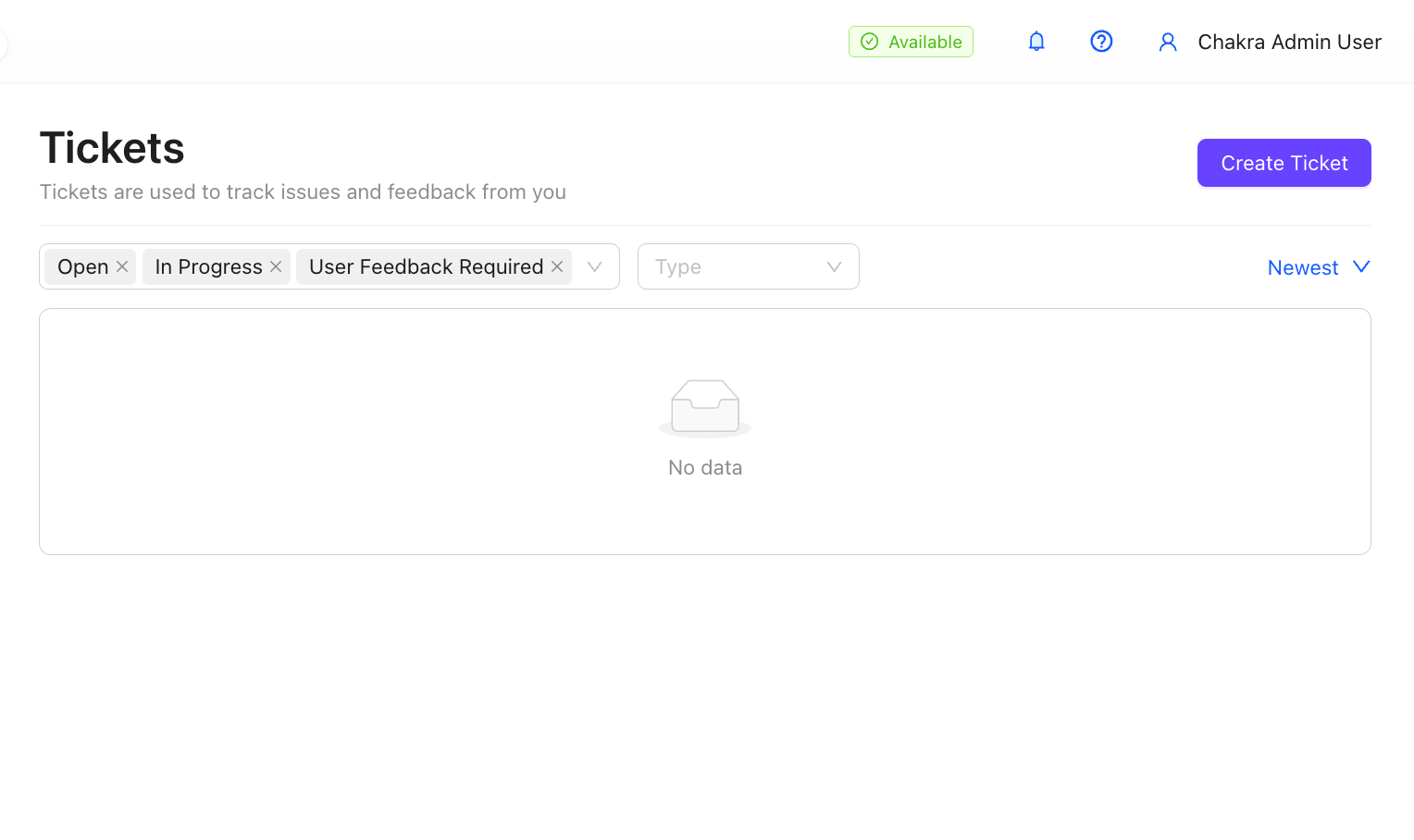Open the notifications bell
The width and height of the screenshot is (1414, 840).
(1036, 42)
